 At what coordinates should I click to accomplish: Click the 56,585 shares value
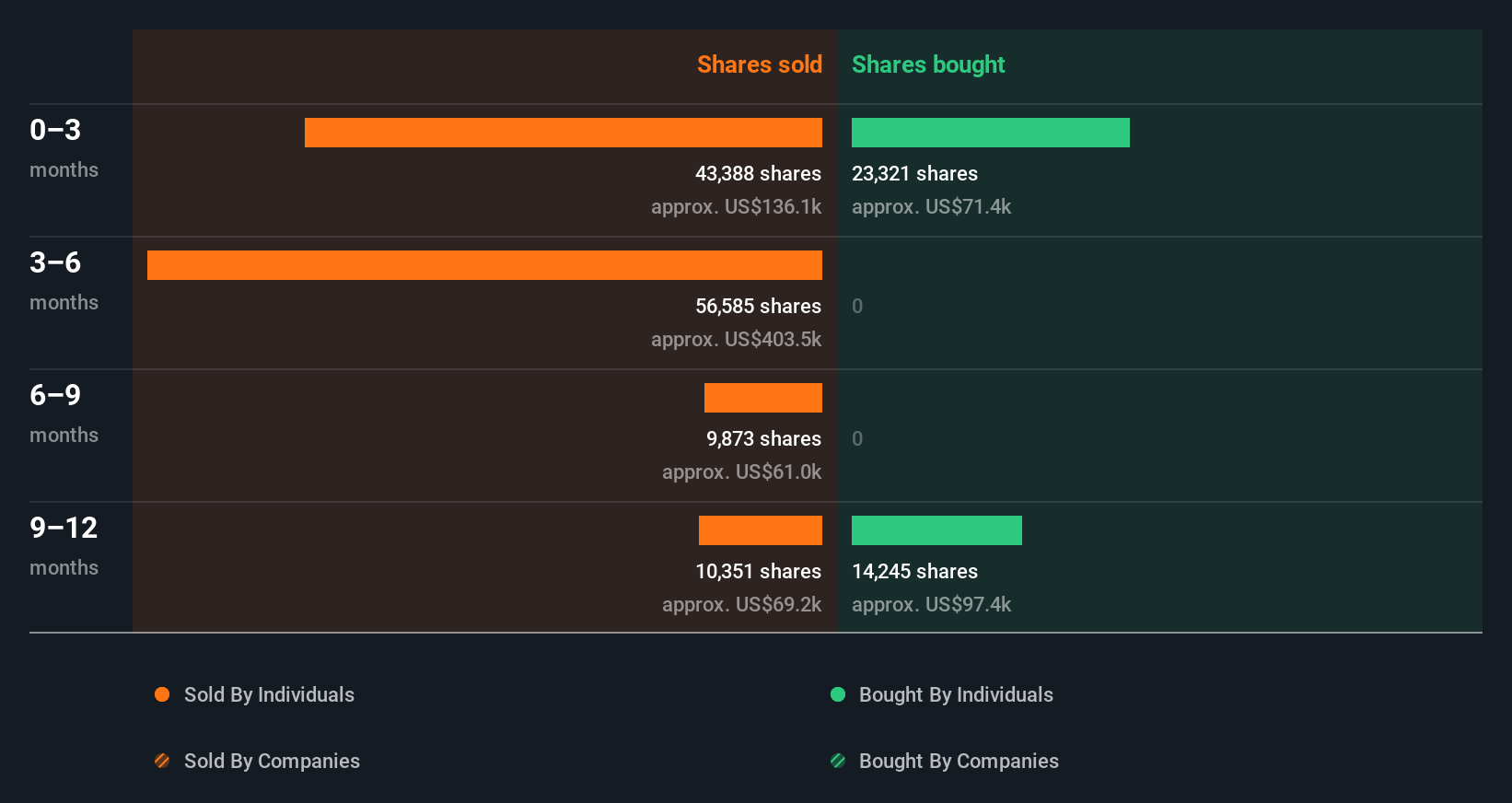(x=758, y=307)
